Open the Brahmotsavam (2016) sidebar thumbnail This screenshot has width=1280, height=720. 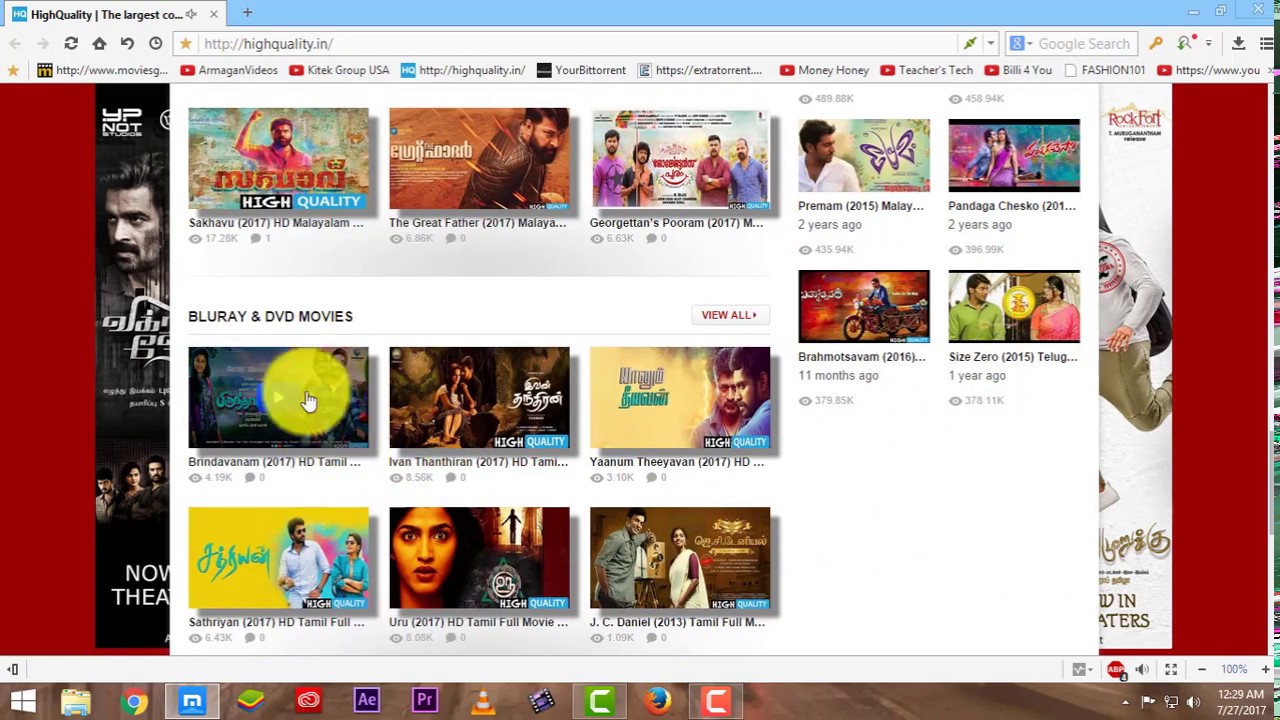(x=864, y=306)
